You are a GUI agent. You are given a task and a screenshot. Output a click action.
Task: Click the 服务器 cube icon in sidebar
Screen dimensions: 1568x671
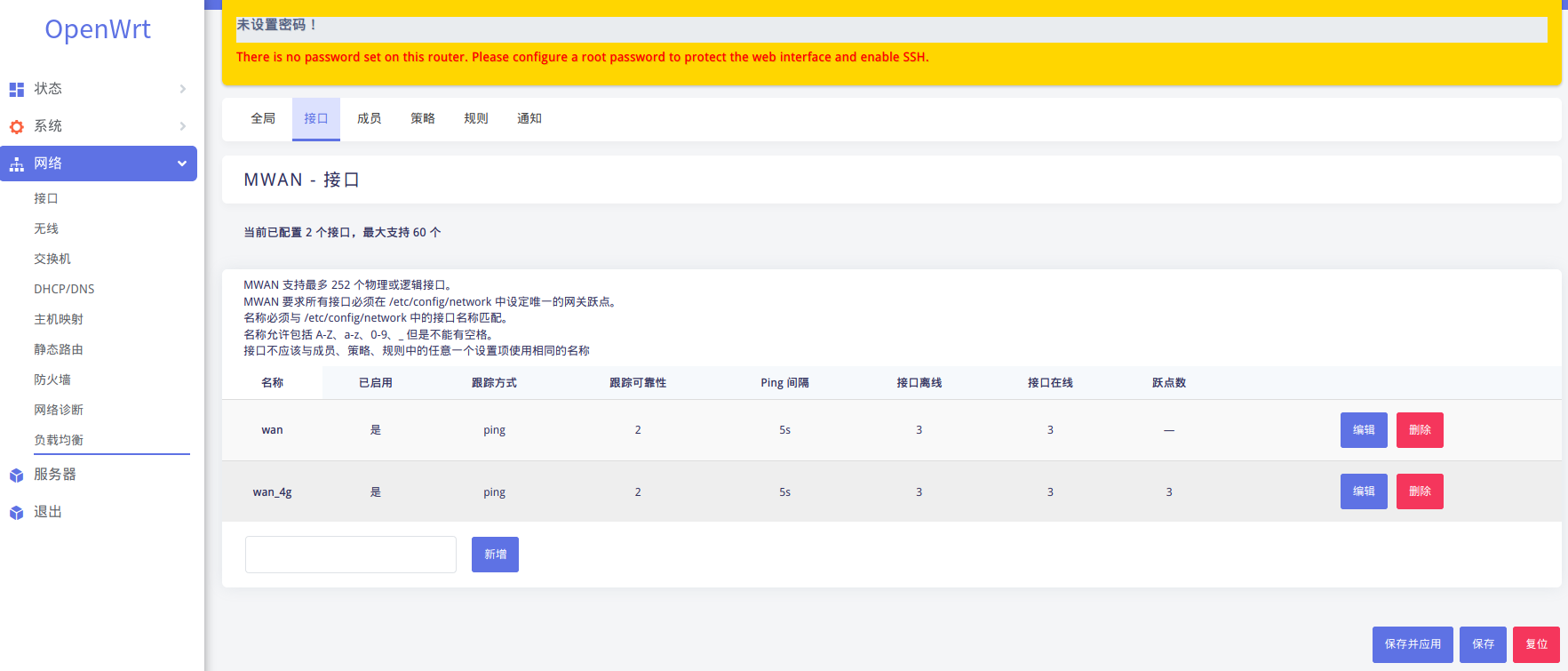point(16,475)
